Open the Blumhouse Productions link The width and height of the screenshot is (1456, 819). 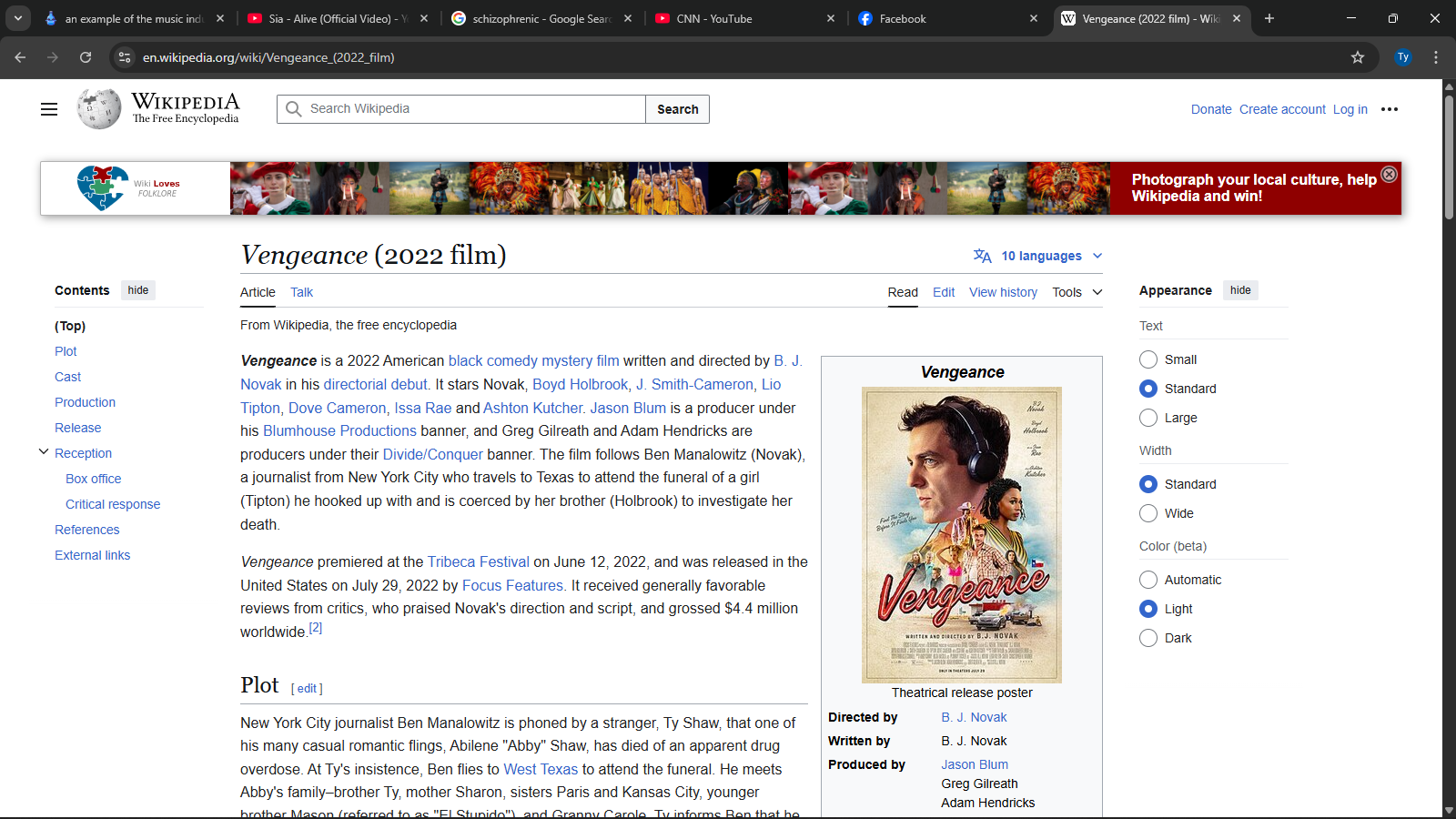339,431
